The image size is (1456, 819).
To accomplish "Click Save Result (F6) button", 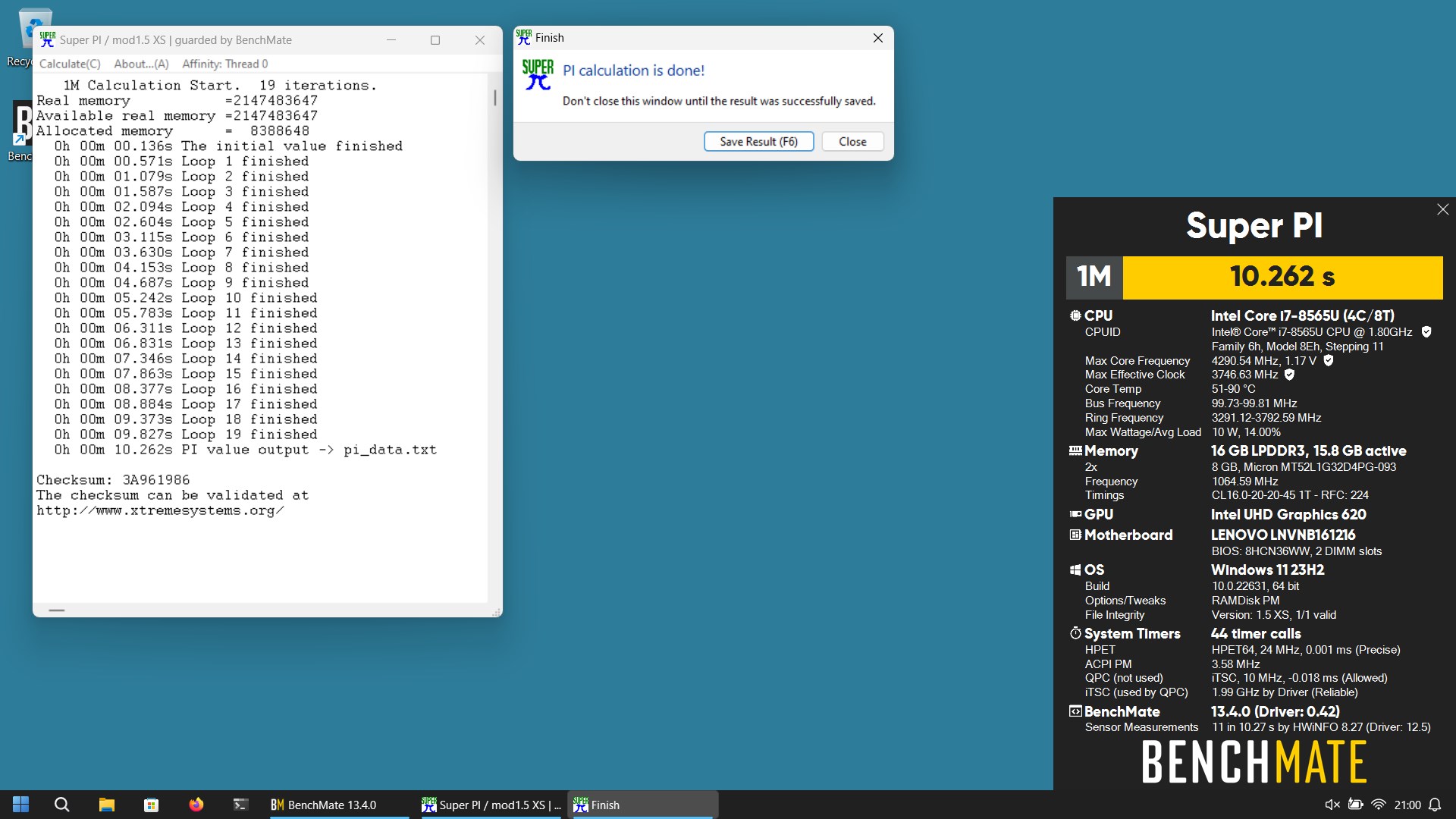I will click(758, 142).
